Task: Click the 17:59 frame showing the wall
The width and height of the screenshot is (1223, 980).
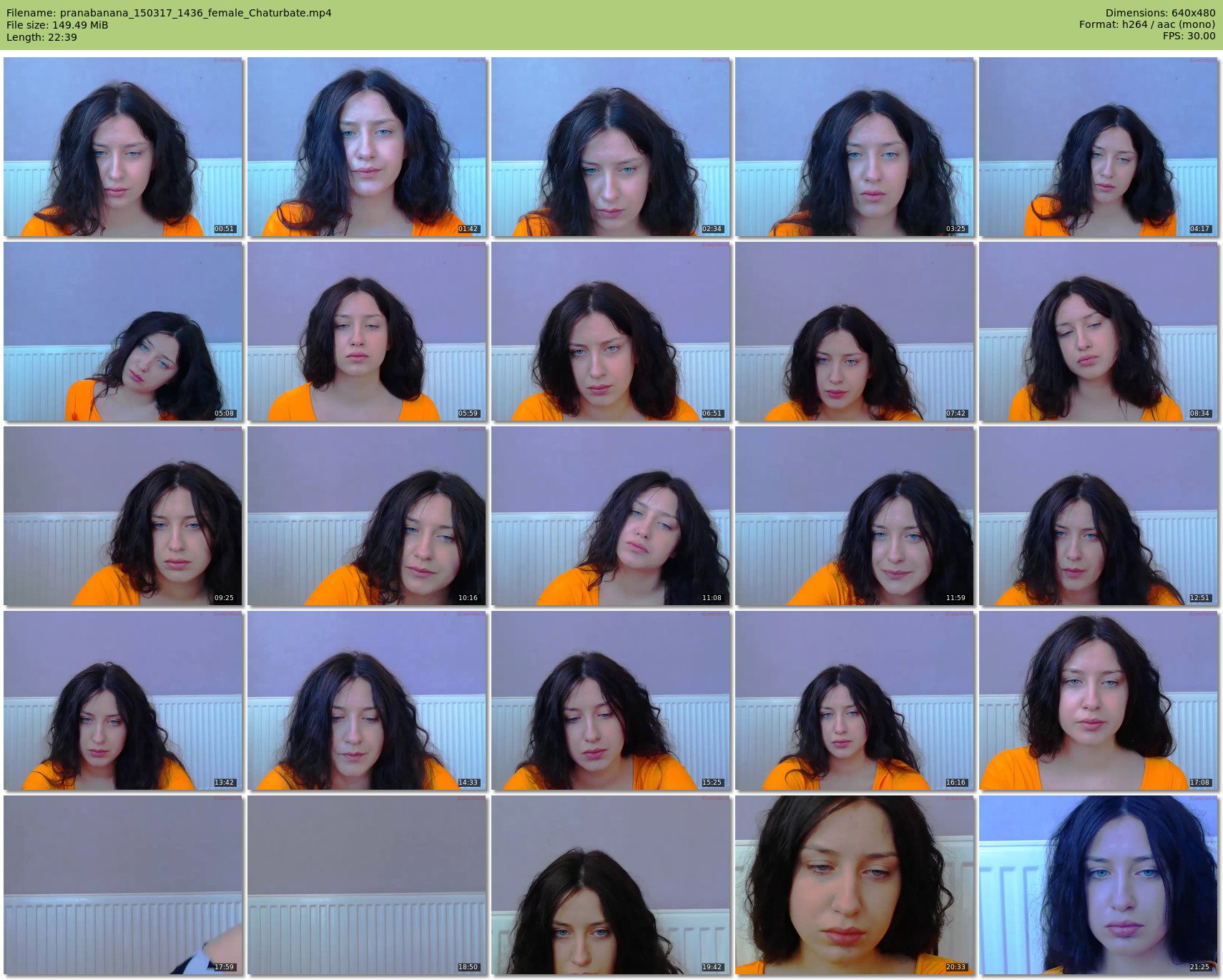Action: (x=123, y=885)
